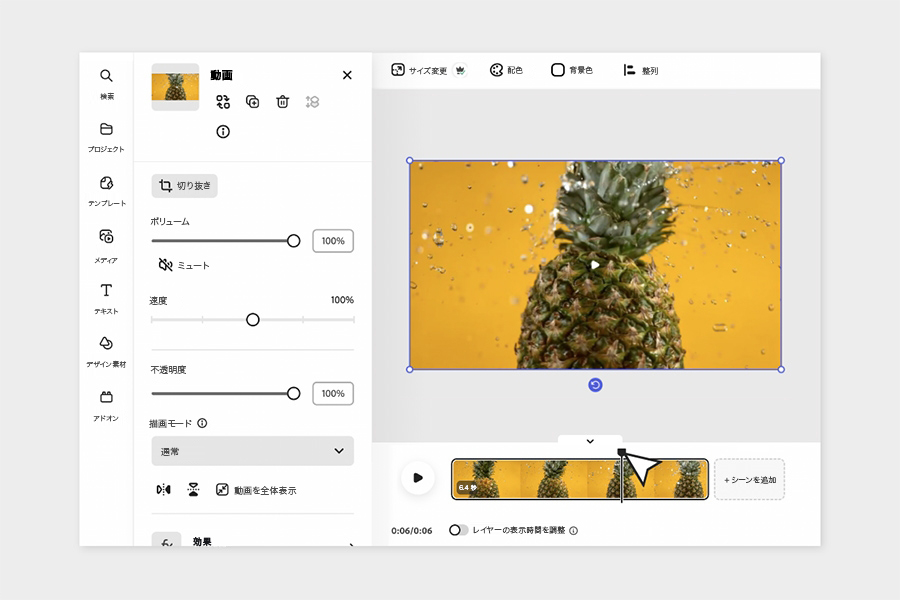Click the play icon on the canvas video
The height and width of the screenshot is (600, 900).
coord(595,265)
